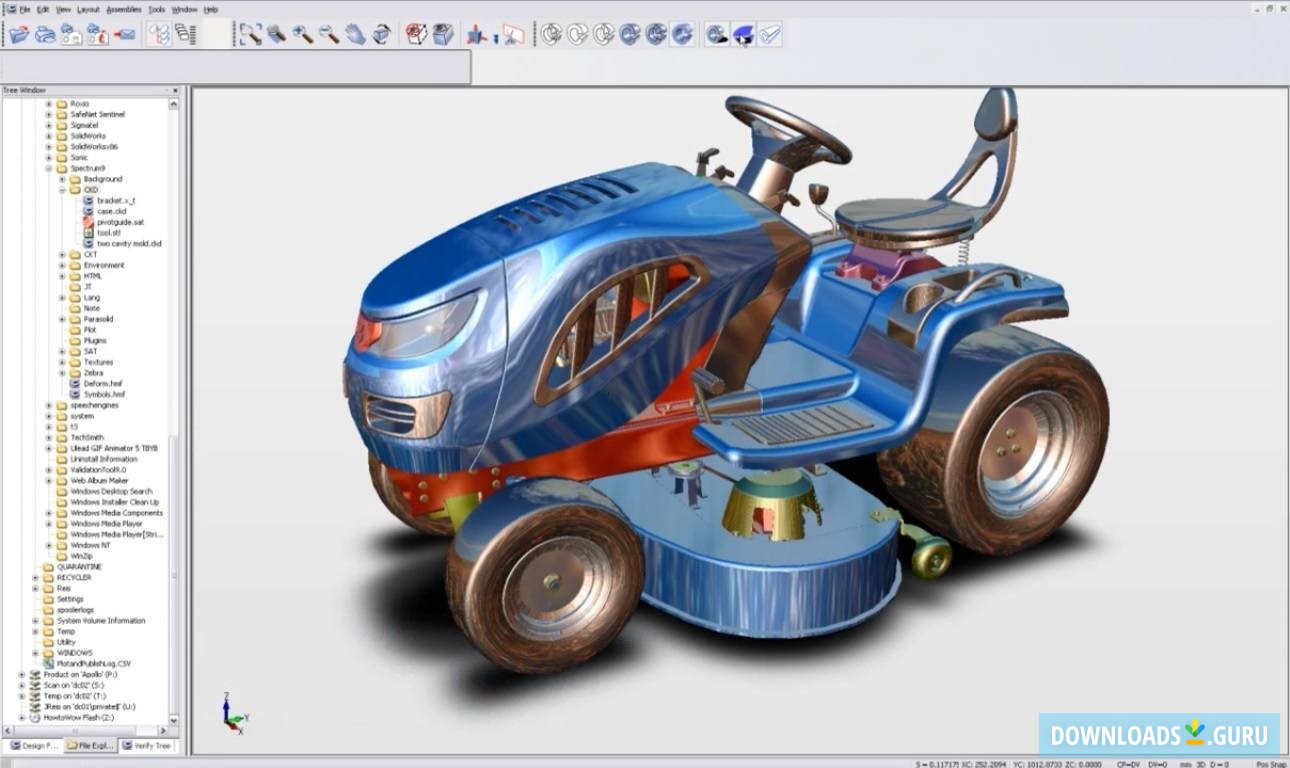Click the grey shaded cube icon
Image resolution: width=1290 pixels, height=768 pixels.
(x=442, y=34)
